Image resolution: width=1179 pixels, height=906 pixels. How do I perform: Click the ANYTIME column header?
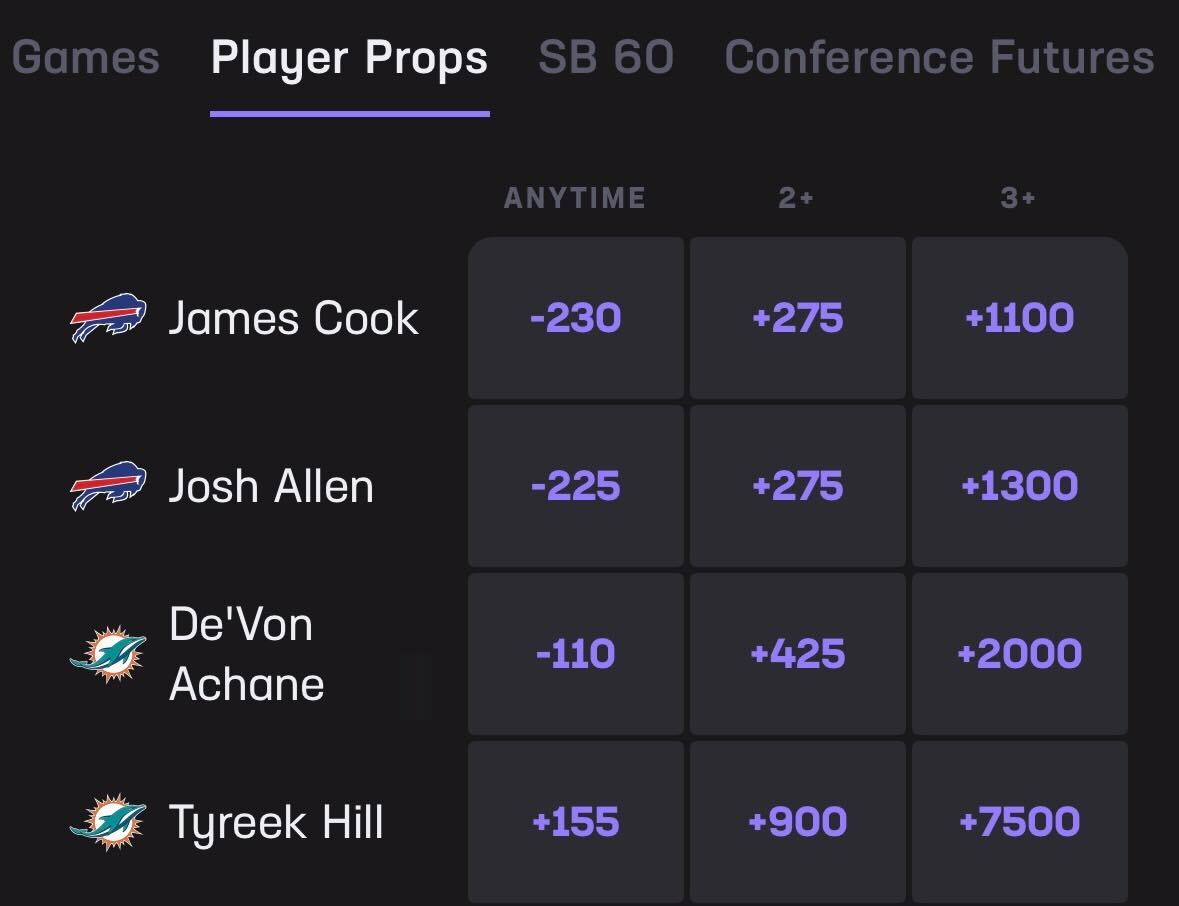575,197
